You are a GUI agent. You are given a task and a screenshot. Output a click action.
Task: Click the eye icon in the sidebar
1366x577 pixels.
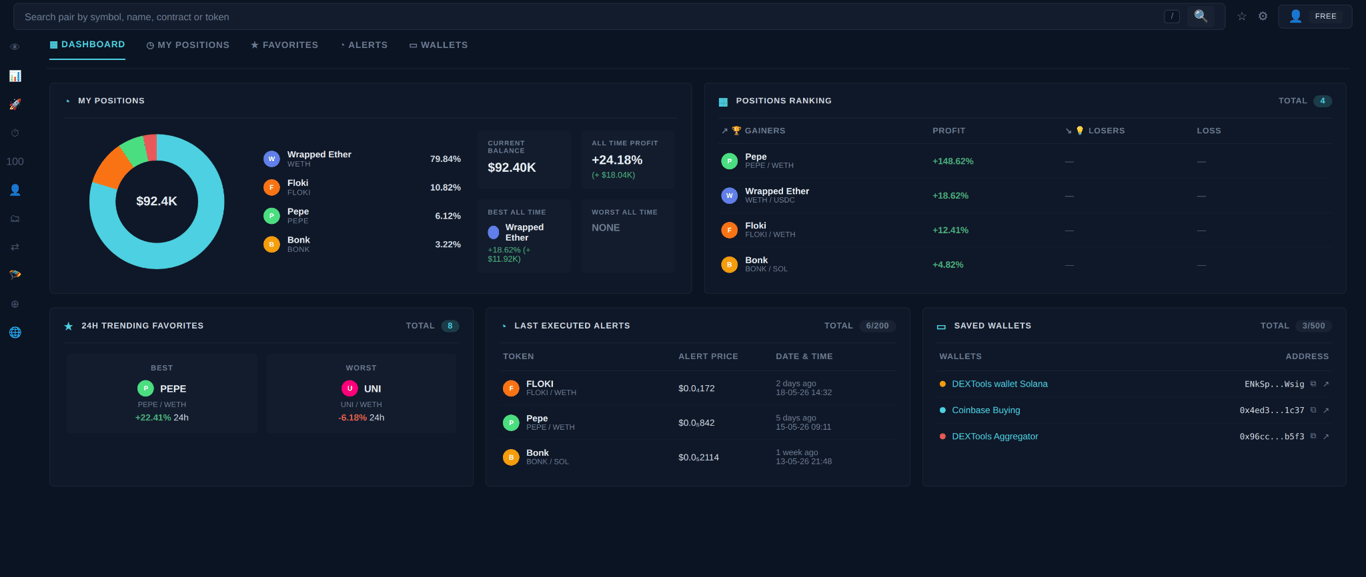pos(15,48)
